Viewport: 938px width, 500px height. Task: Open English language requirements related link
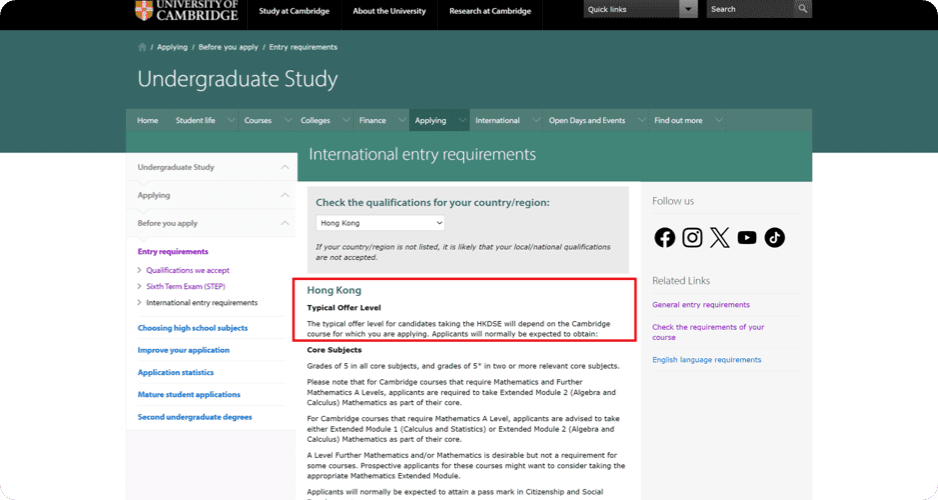[707, 359]
